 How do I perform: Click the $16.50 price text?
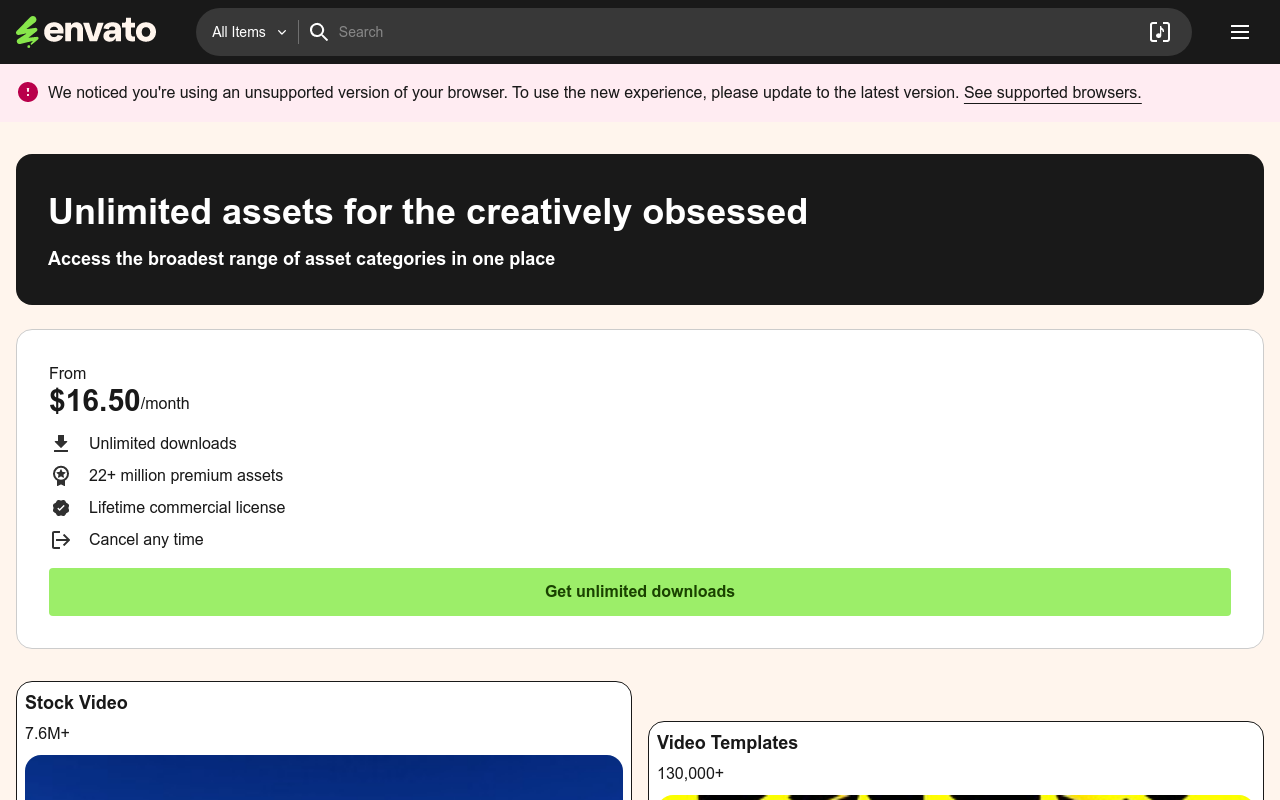click(95, 401)
